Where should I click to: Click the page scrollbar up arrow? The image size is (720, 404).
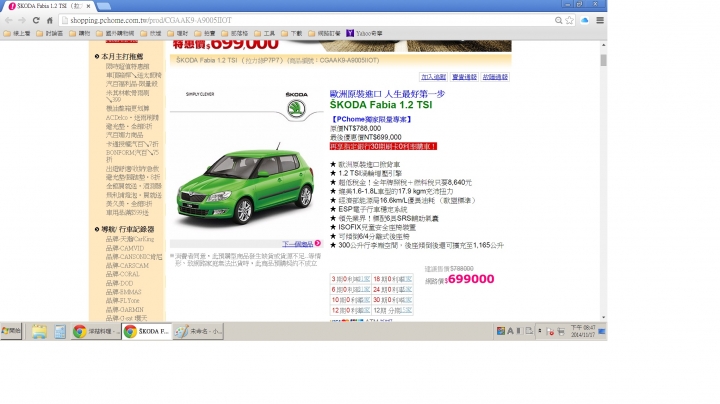(603, 45)
